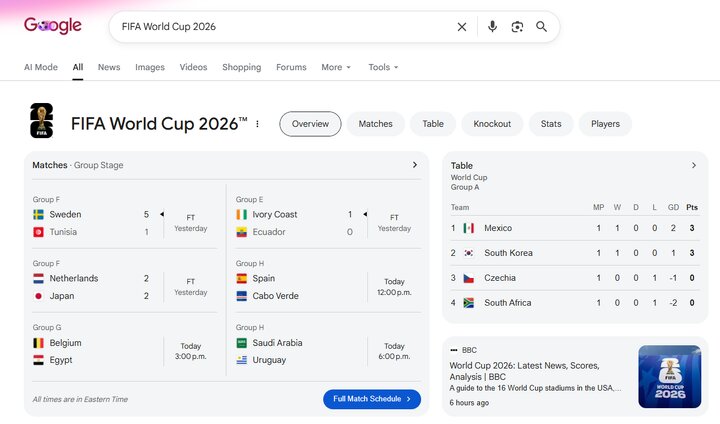720x424 pixels.
Task: Click the FIFA World Cup trophy logo
Action: pos(41,121)
